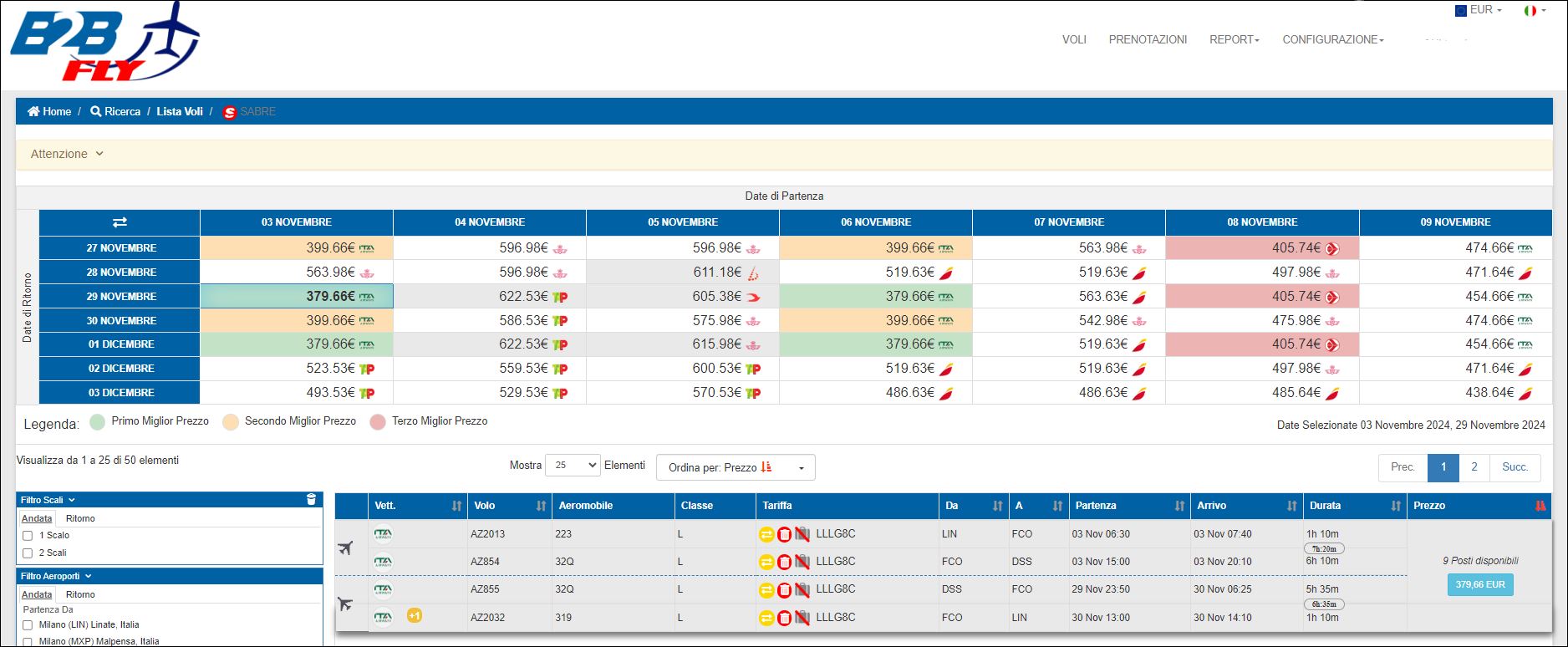Enable the 1 Scalo filter checkbox
The width and height of the screenshot is (1568, 647).
28,536
